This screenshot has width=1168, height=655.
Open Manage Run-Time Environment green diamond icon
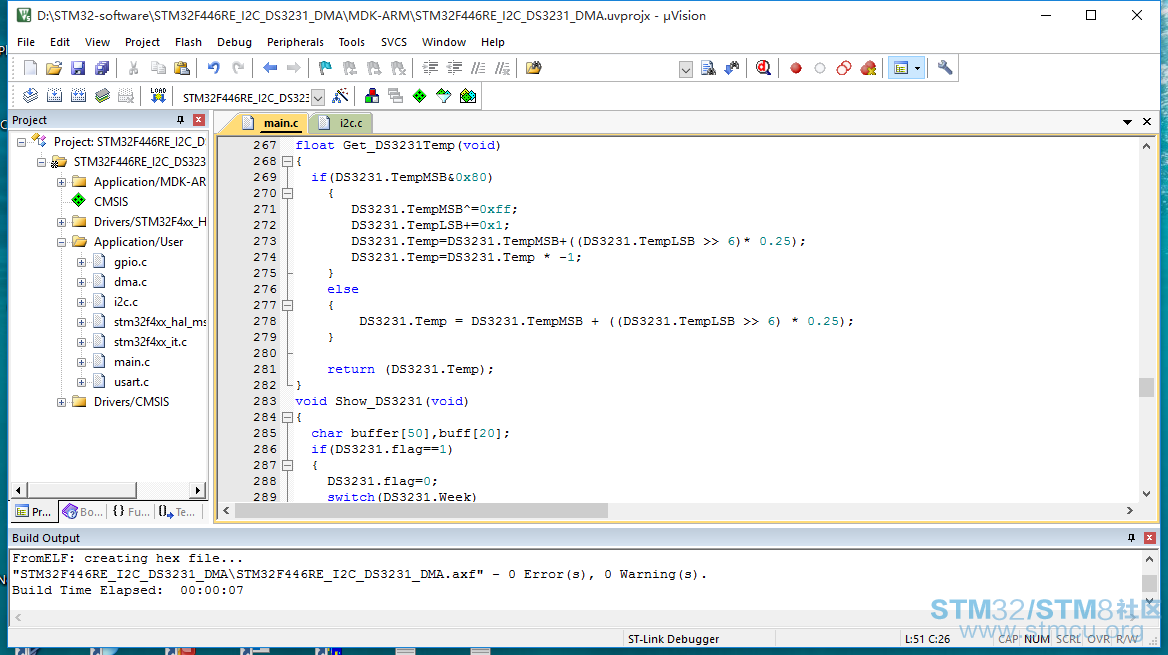tap(419, 95)
